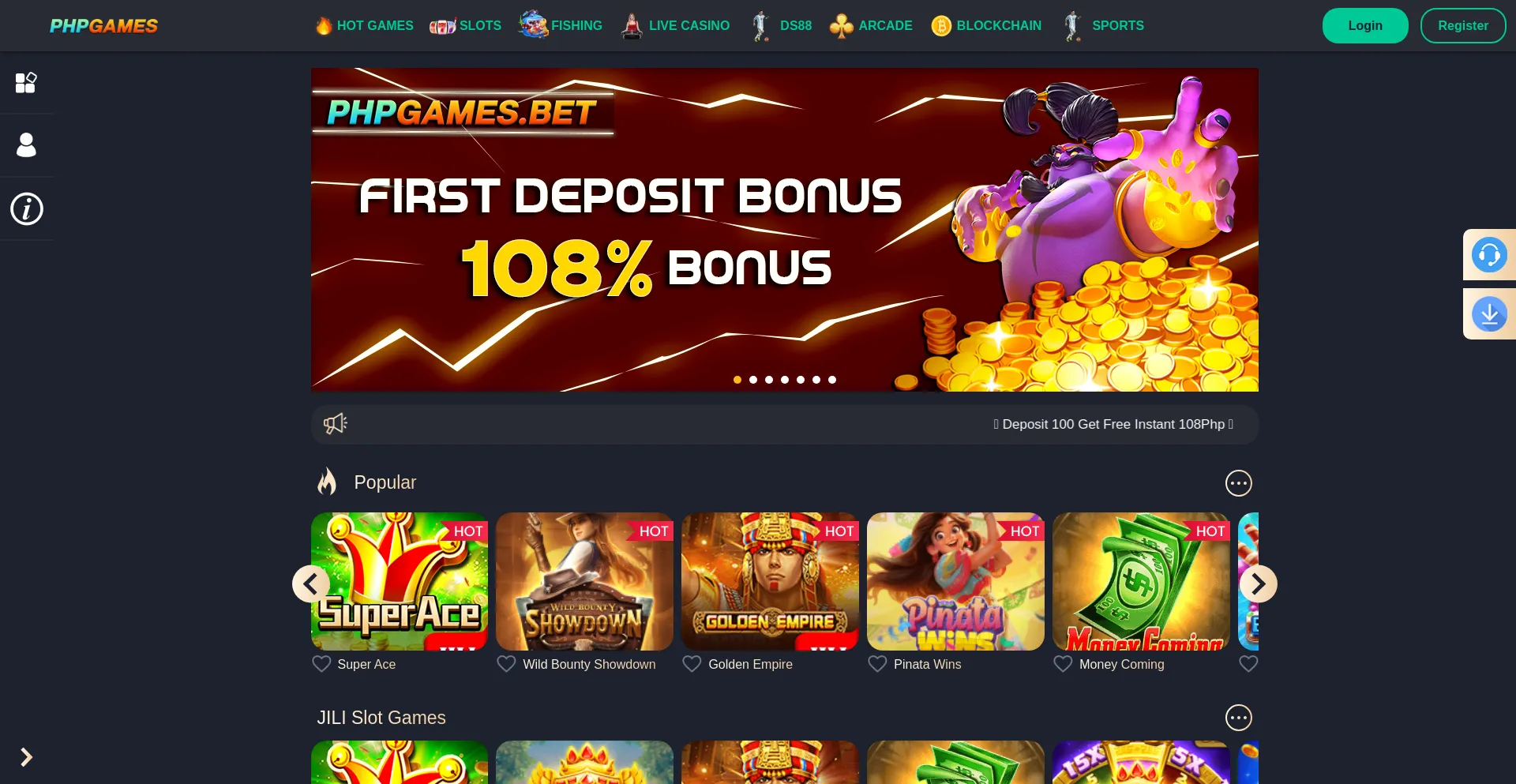This screenshot has width=1516, height=784.
Task: Select LIVE CASINO in the top navigation
Action: click(675, 26)
